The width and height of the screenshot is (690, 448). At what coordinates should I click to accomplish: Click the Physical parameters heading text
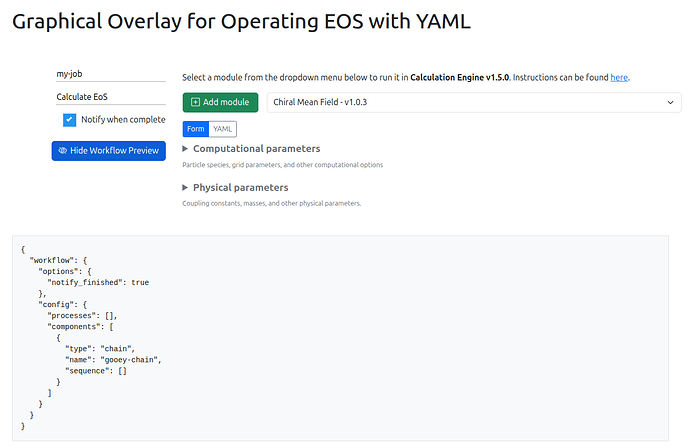(x=241, y=187)
